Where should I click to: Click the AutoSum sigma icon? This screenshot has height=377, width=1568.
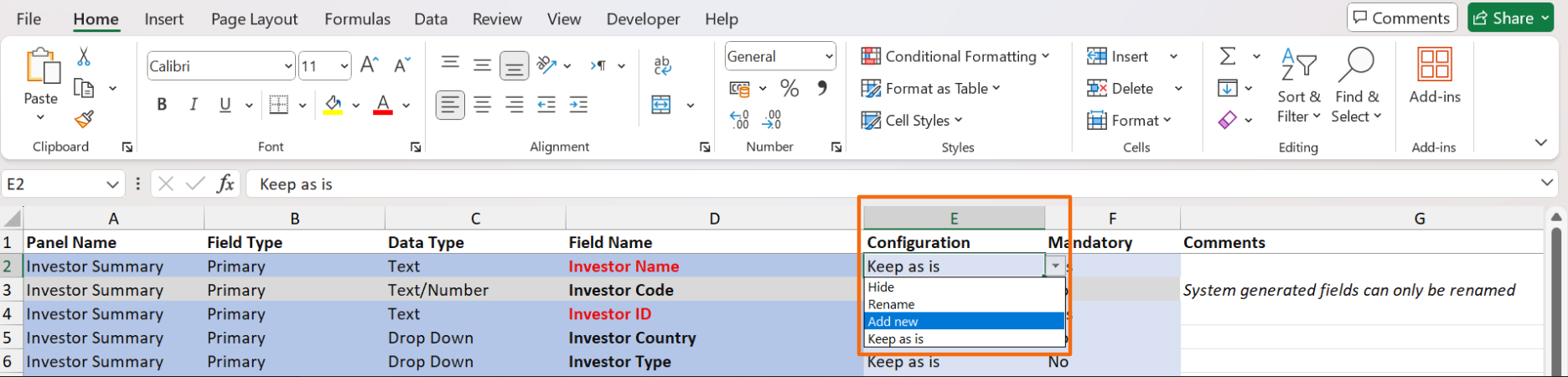click(x=1228, y=56)
